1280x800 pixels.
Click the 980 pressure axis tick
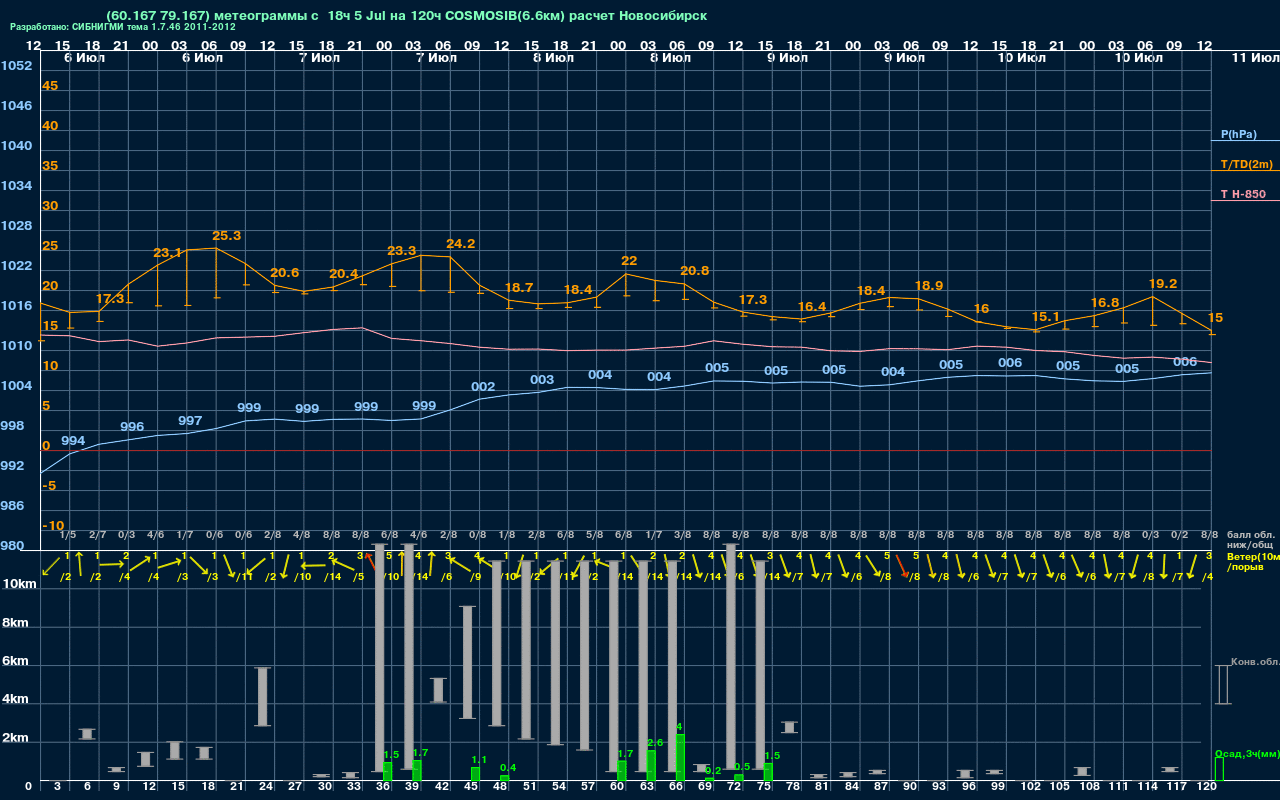click(13, 546)
